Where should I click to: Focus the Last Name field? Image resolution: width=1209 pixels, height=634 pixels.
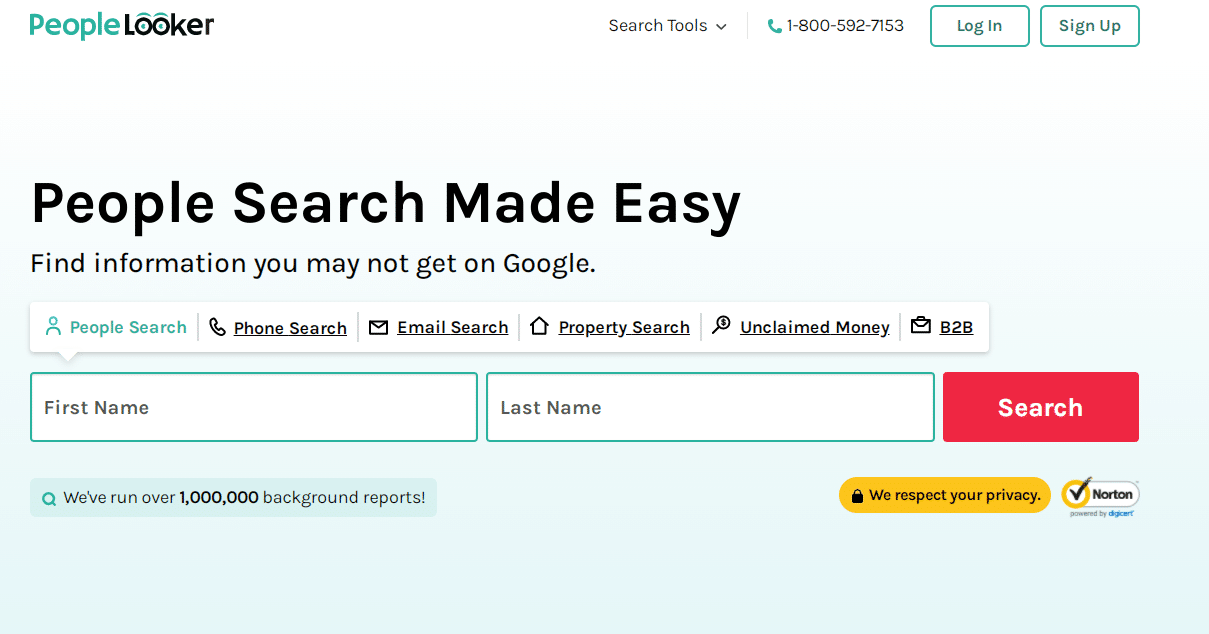(x=710, y=407)
